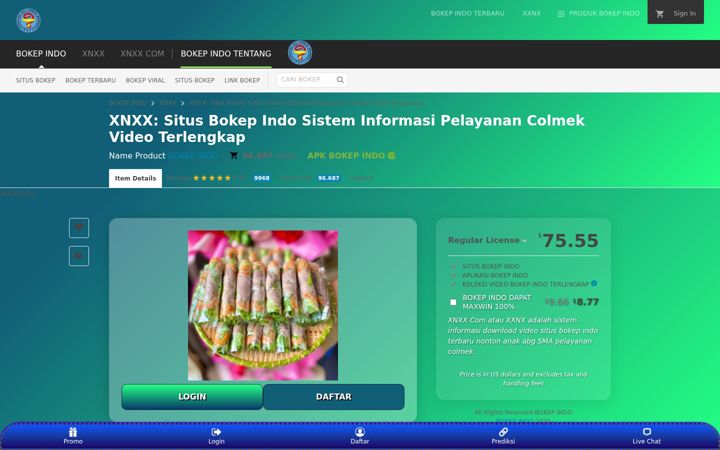Screen dimensions: 720x450
Task: Click the 75.55 price text
Action: pos(570,241)
